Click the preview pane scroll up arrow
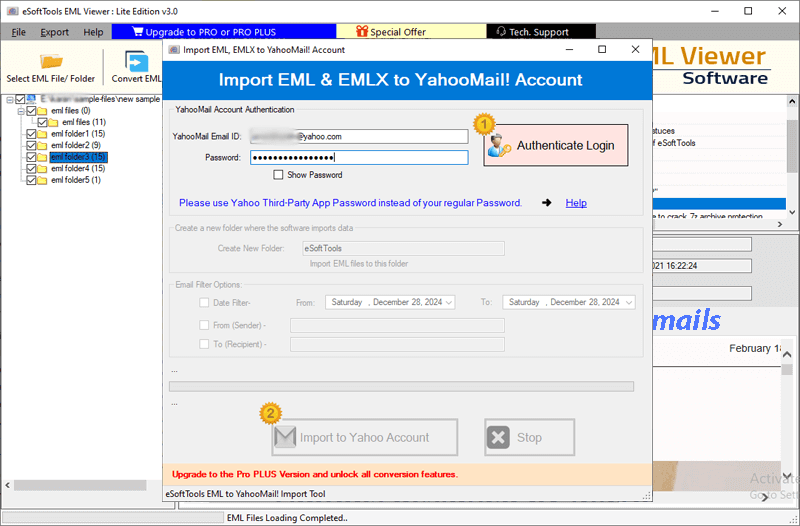 (x=787, y=355)
